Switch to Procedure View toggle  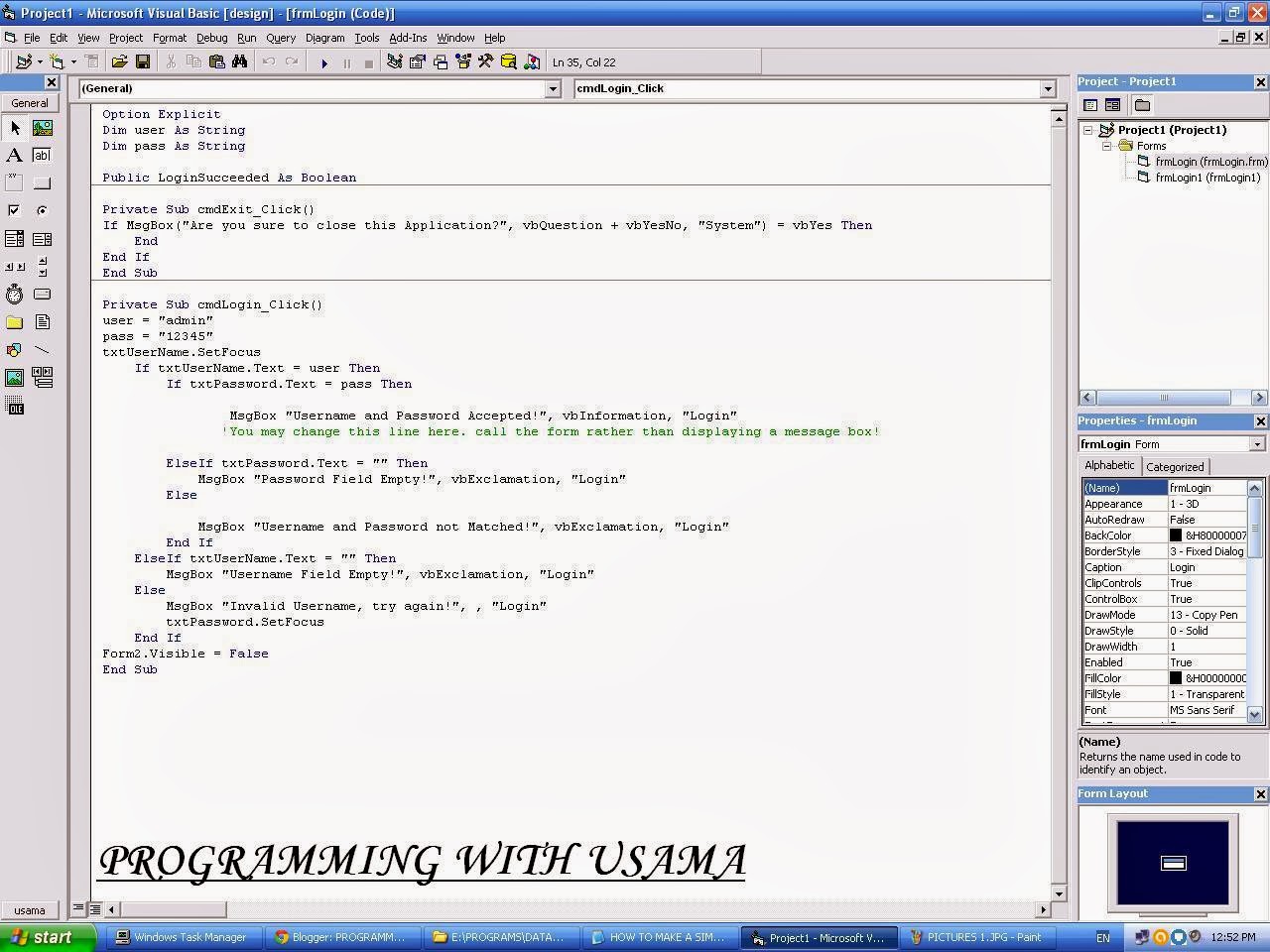77,908
